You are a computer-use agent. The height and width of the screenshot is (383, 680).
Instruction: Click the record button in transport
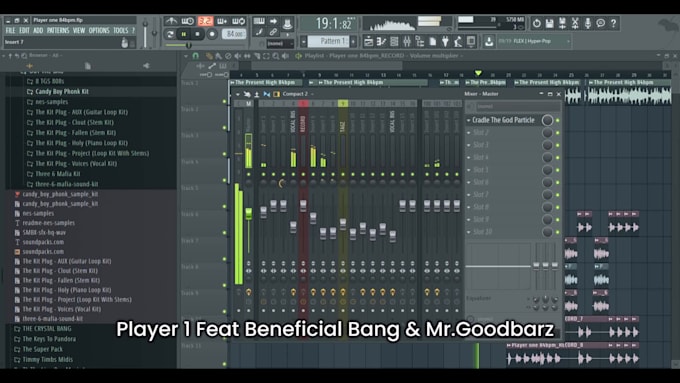coord(212,34)
